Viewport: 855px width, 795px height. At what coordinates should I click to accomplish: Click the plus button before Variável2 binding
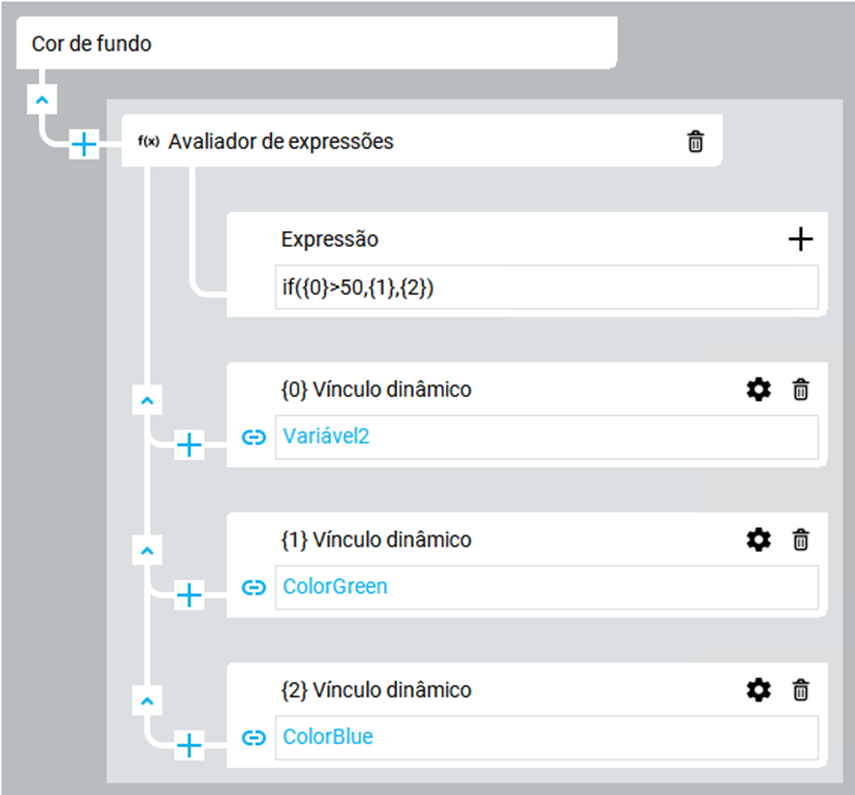pyautogui.click(x=189, y=445)
